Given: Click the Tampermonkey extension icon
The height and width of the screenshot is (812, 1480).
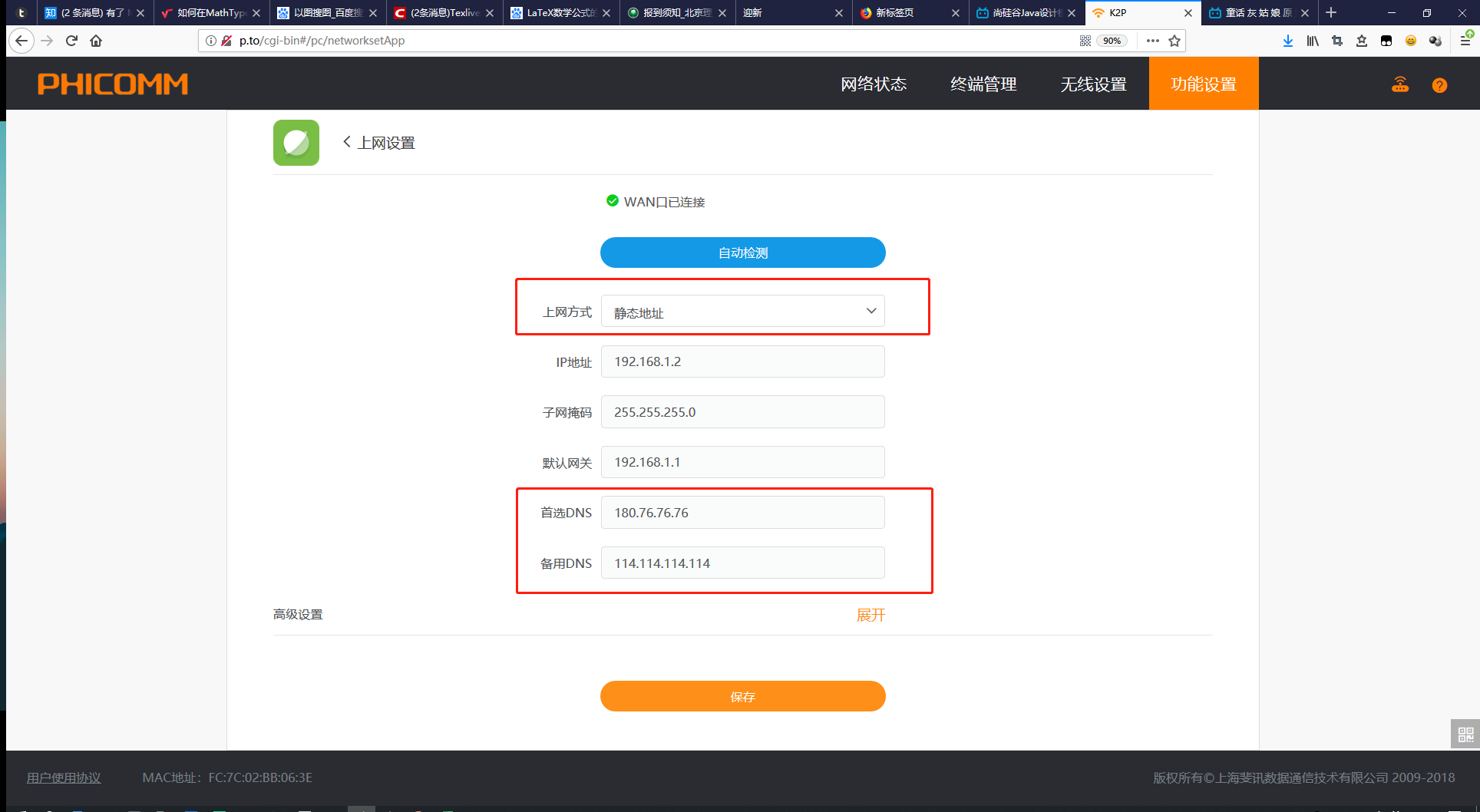Looking at the screenshot, I should 1386,41.
